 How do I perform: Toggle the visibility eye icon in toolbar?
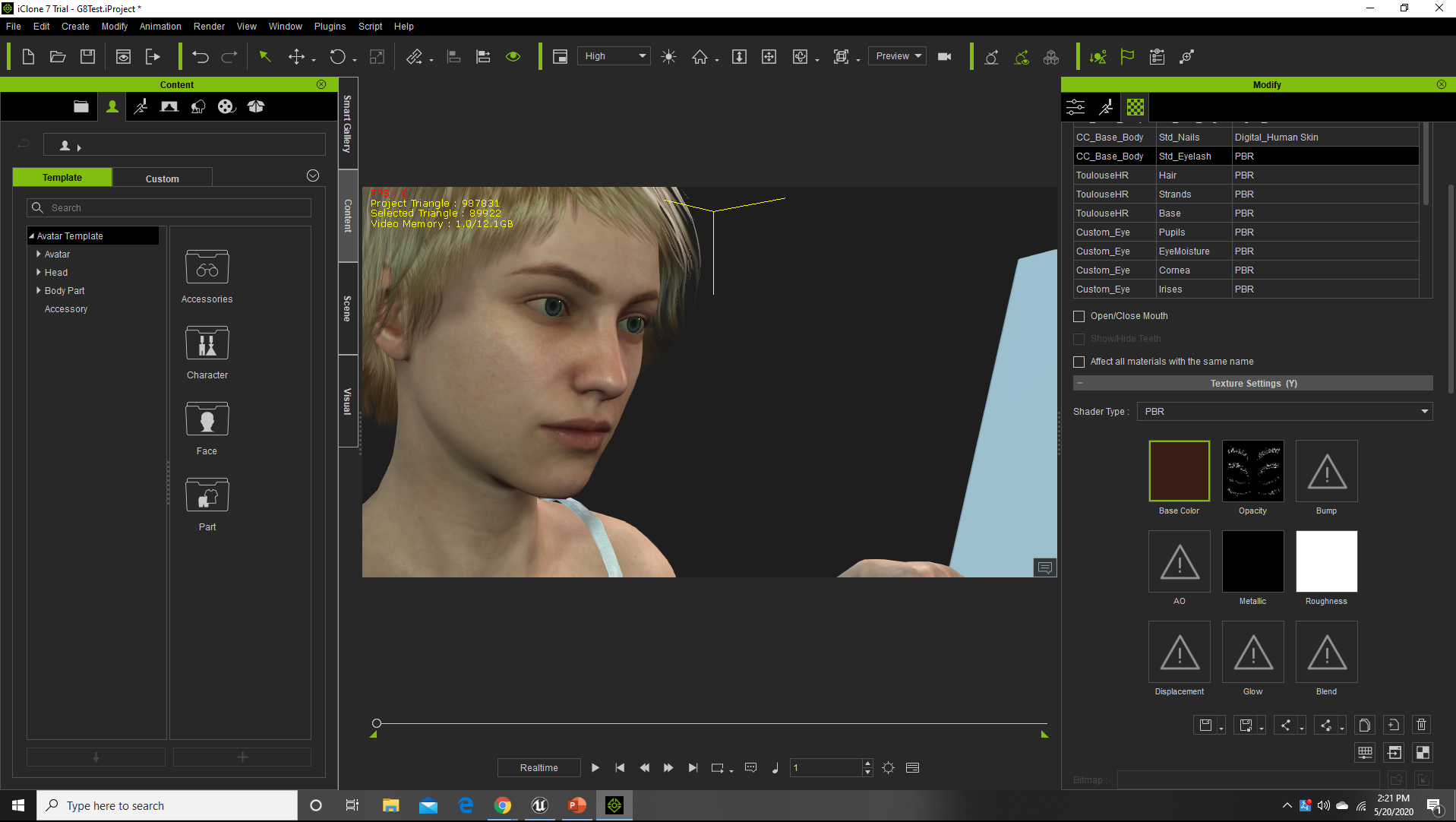point(513,57)
